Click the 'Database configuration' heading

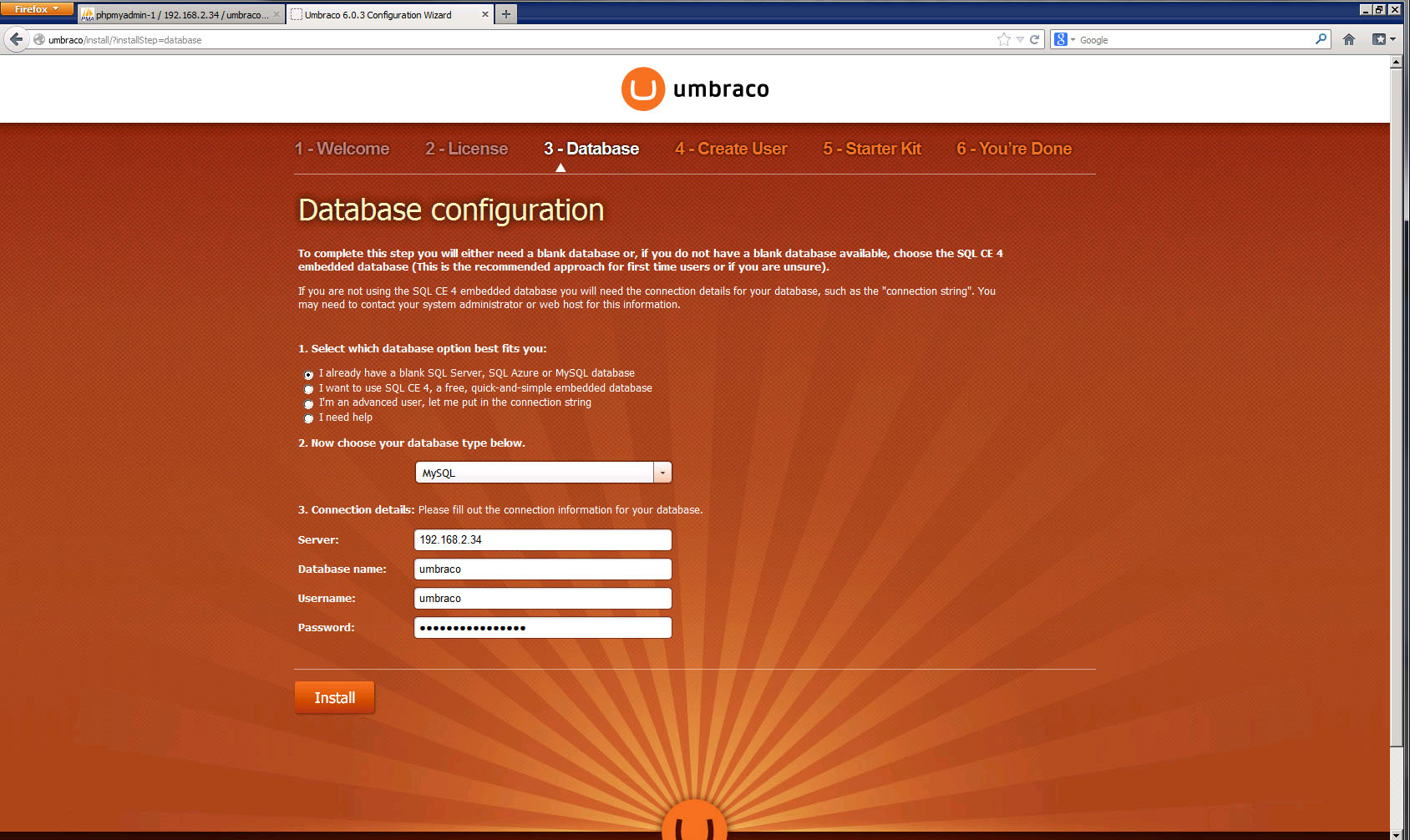click(451, 210)
